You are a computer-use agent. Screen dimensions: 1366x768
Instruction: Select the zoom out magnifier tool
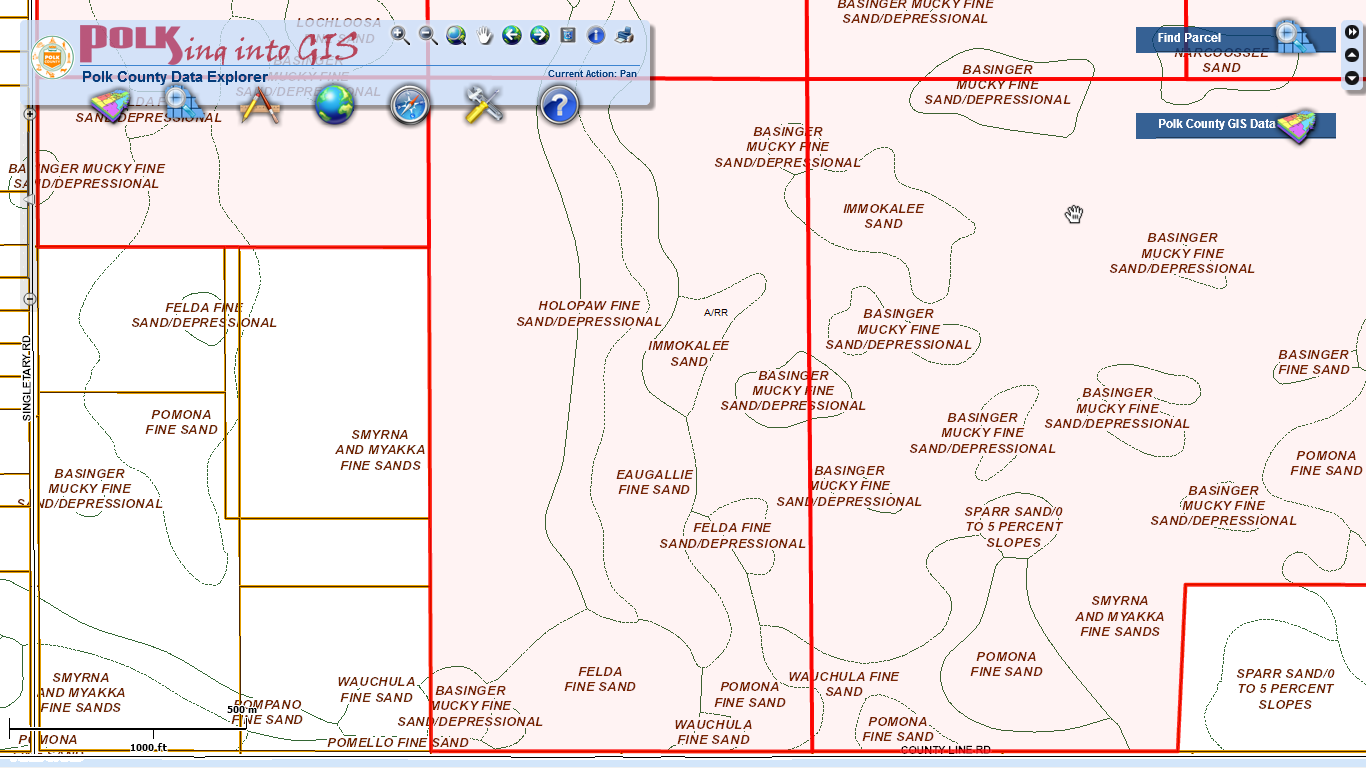[428, 36]
